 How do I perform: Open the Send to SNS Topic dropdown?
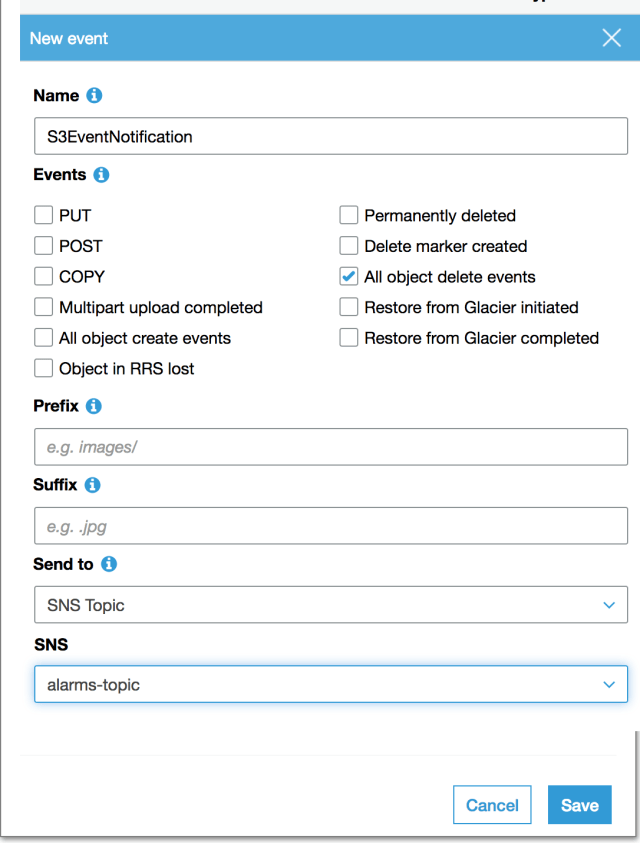pyautogui.click(x=330, y=605)
